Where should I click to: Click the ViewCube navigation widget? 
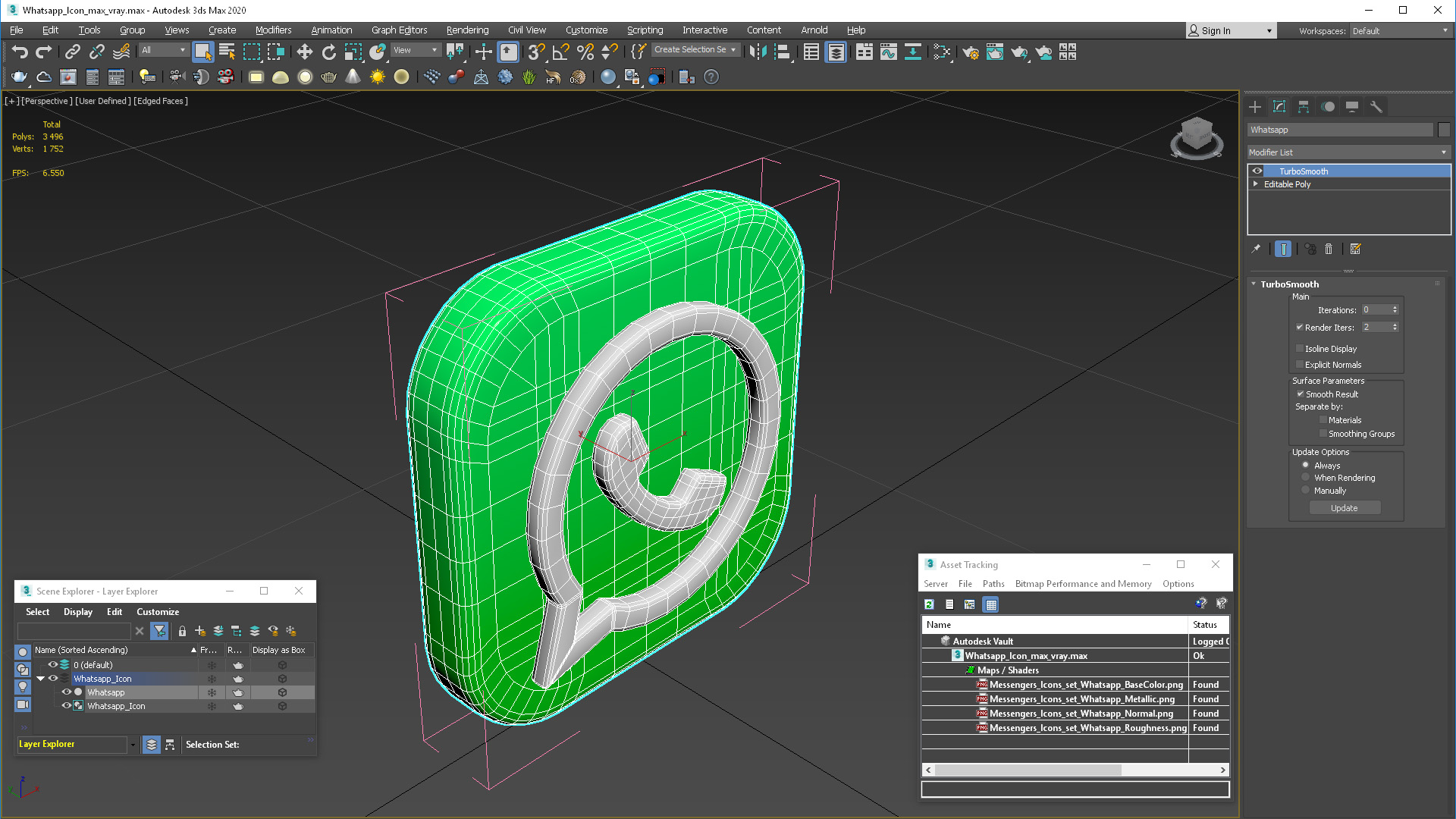[1197, 137]
